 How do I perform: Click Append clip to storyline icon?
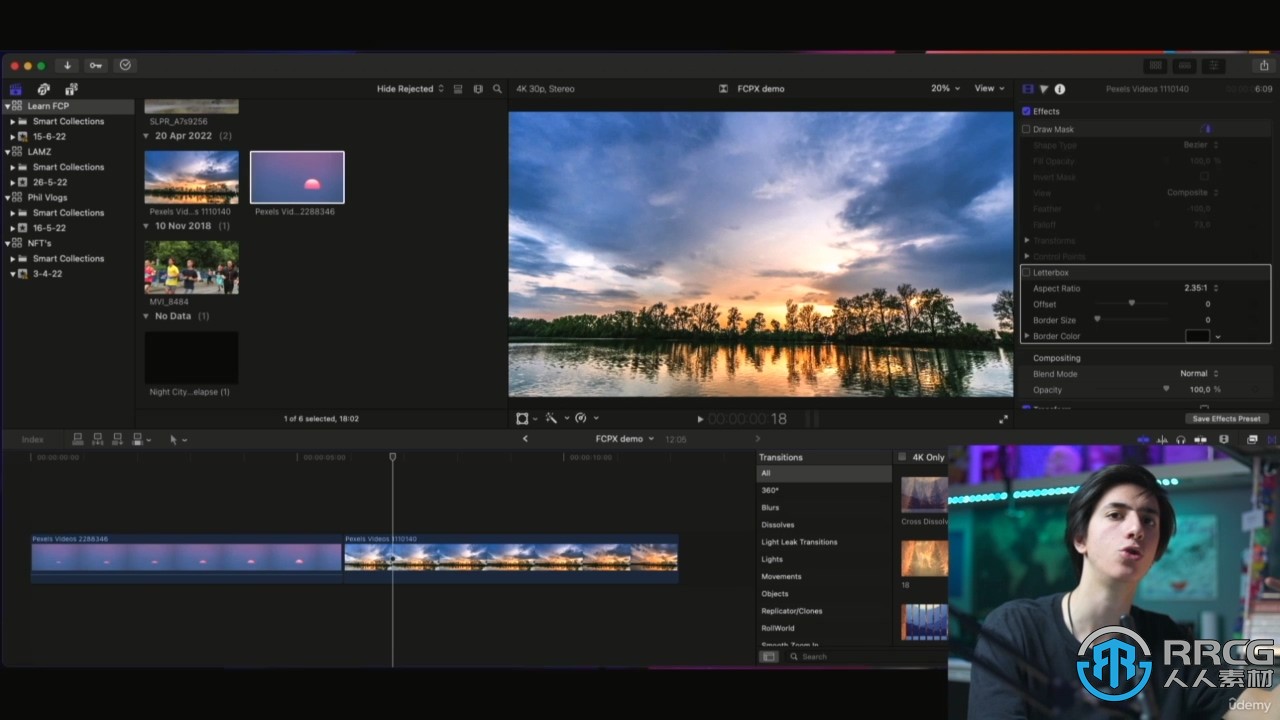point(117,439)
